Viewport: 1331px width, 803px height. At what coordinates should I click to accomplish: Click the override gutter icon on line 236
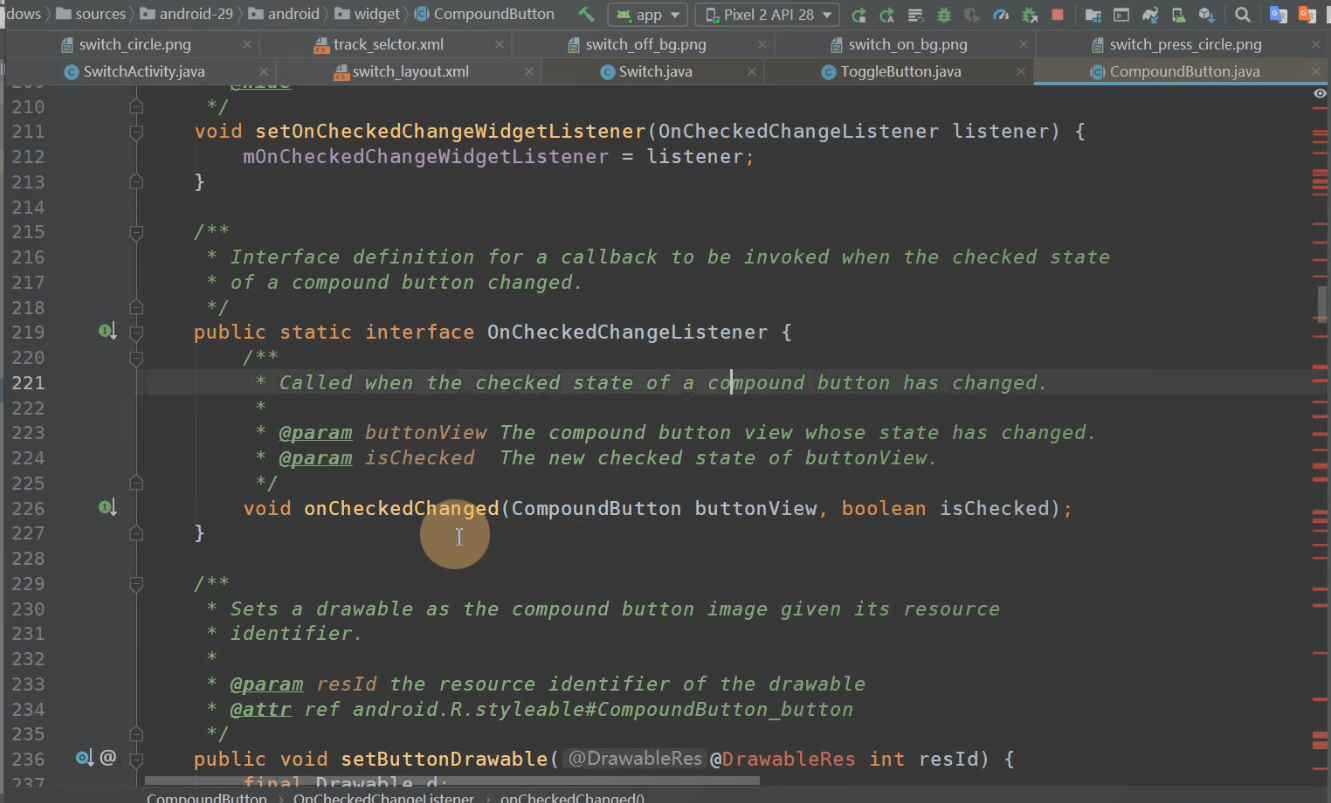click(x=84, y=758)
